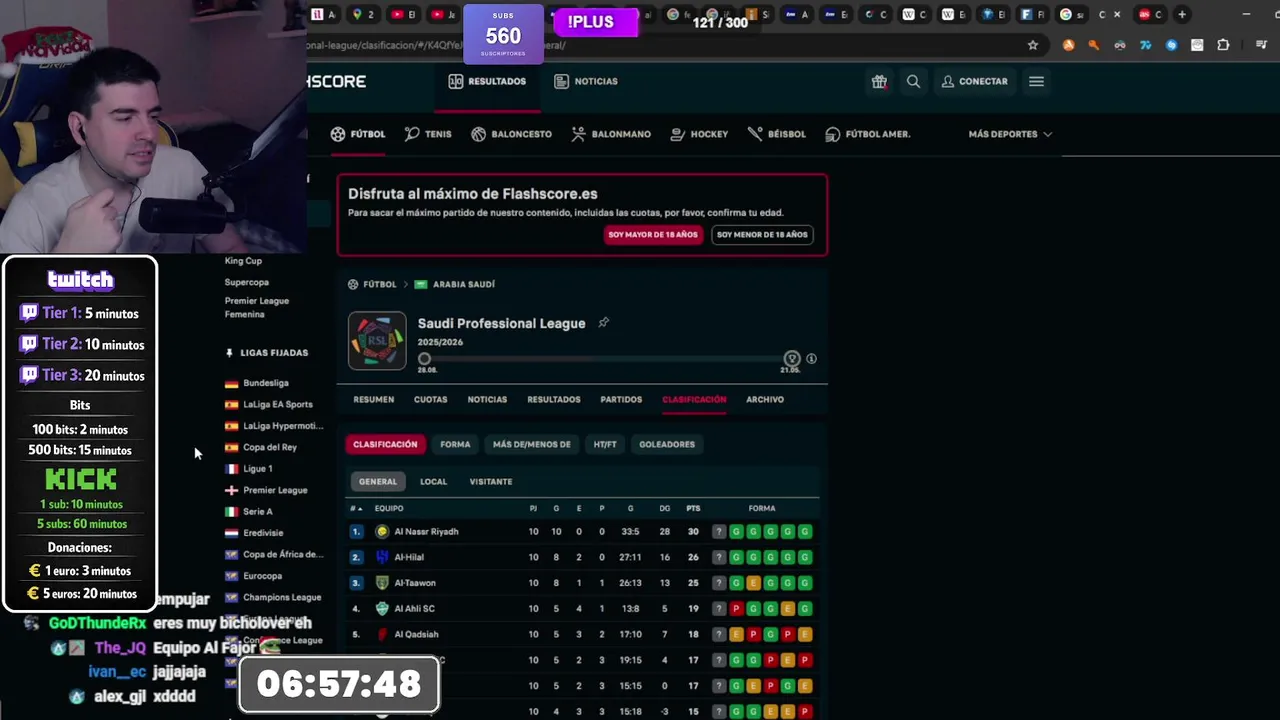The height and width of the screenshot is (720, 1280).
Task: Click the Conectar login button
Action: pyautogui.click(x=975, y=82)
